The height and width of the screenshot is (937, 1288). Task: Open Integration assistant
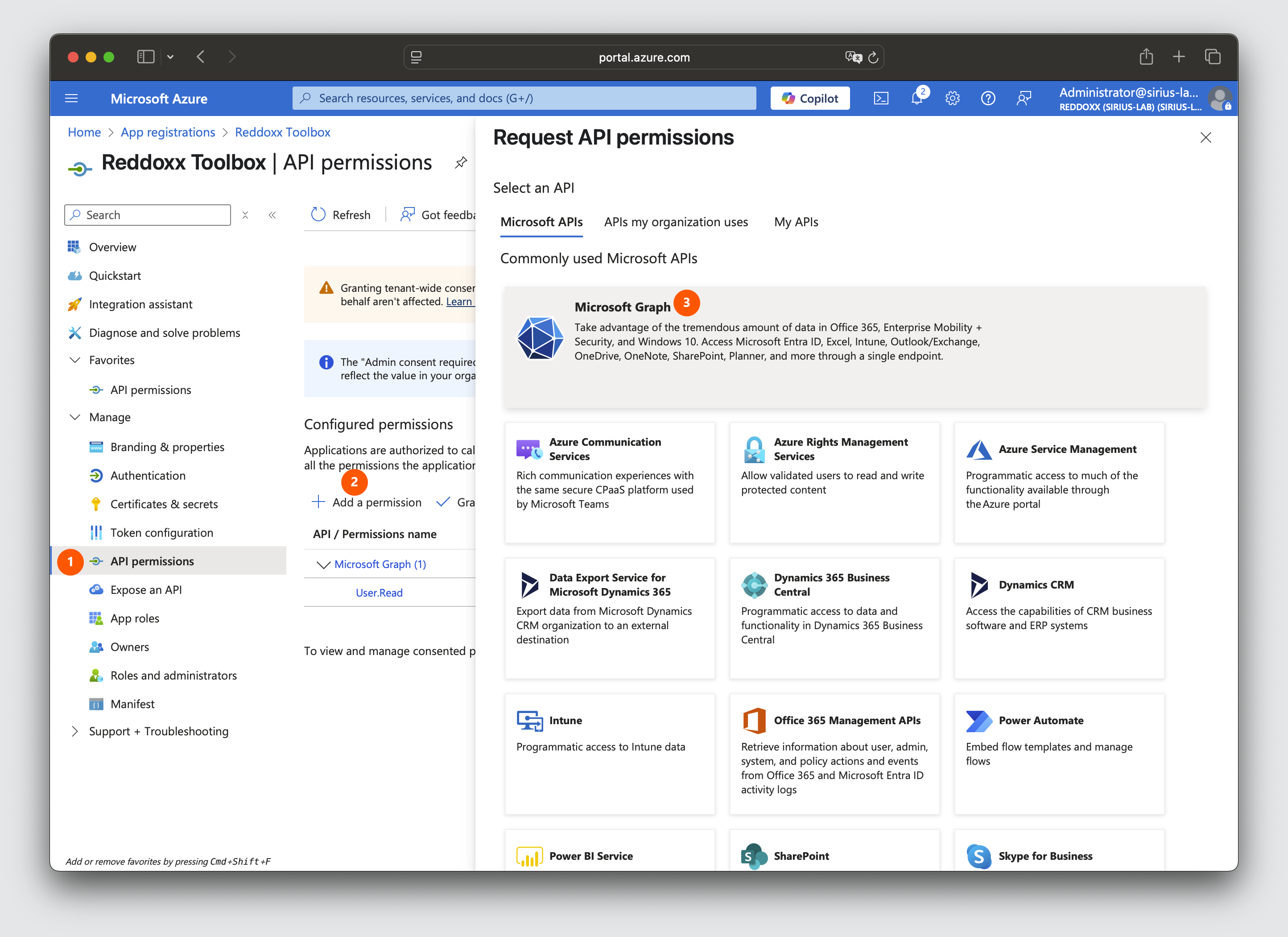coord(140,305)
